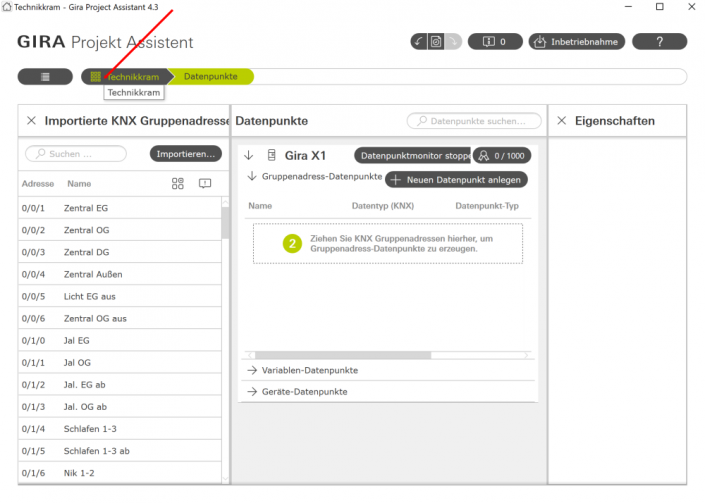Click Neuen Datenpunkt anlegen

[x=456, y=180]
